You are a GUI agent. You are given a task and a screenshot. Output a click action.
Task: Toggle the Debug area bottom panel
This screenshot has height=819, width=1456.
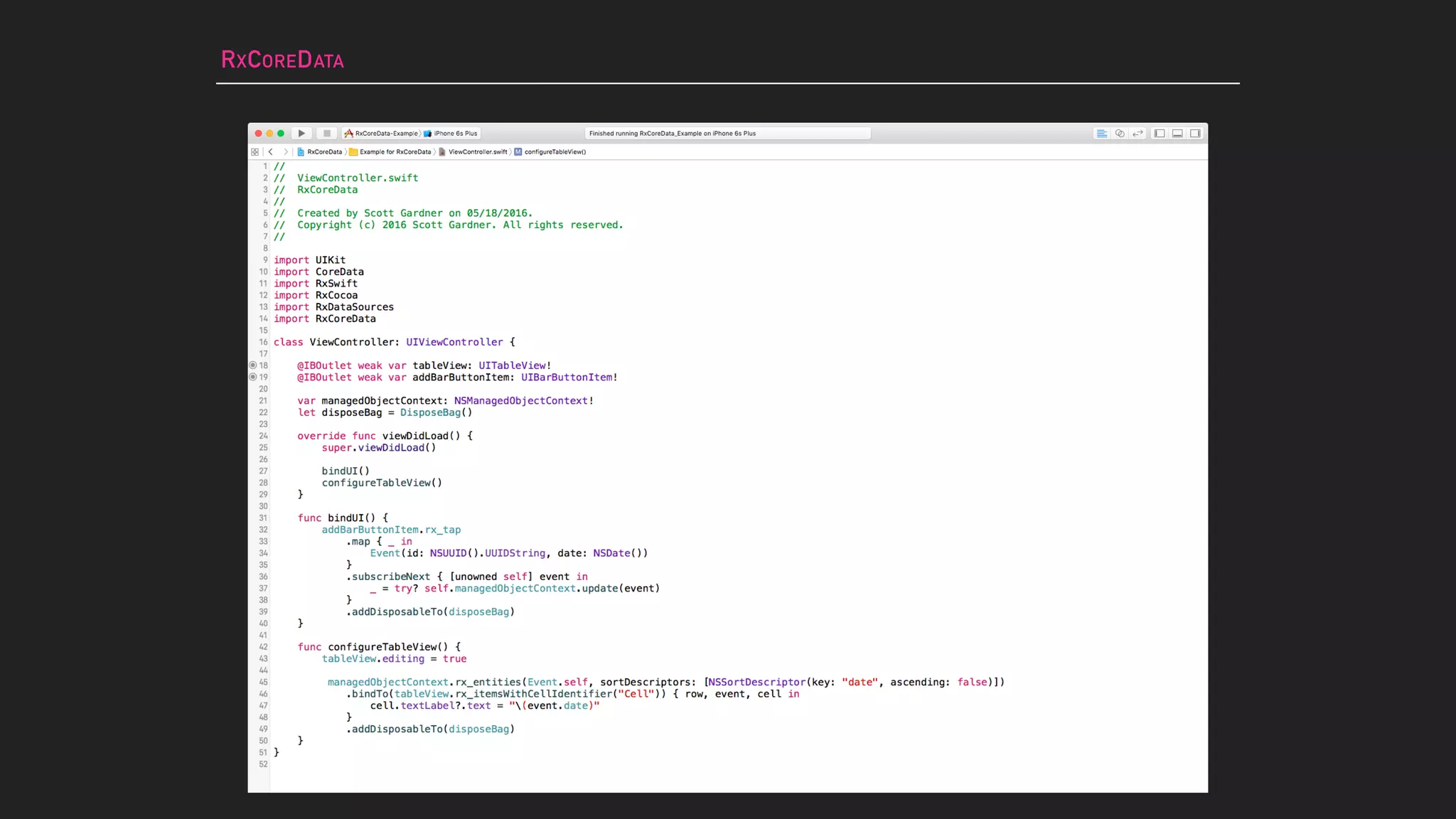point(1177,134)
